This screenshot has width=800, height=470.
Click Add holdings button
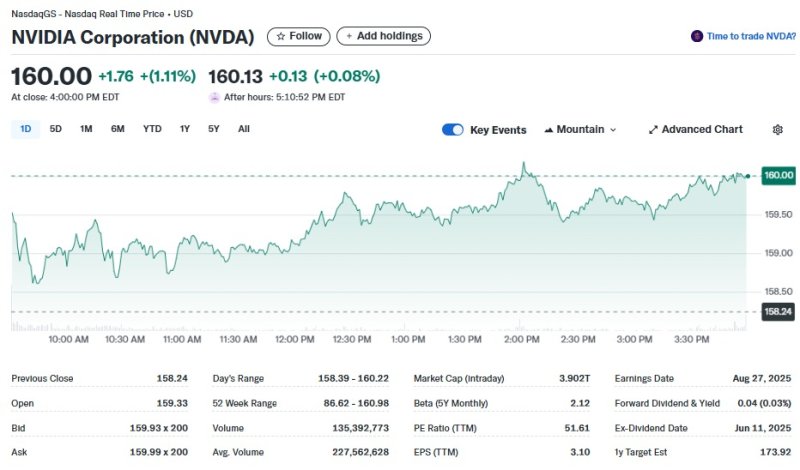point(384,36)
